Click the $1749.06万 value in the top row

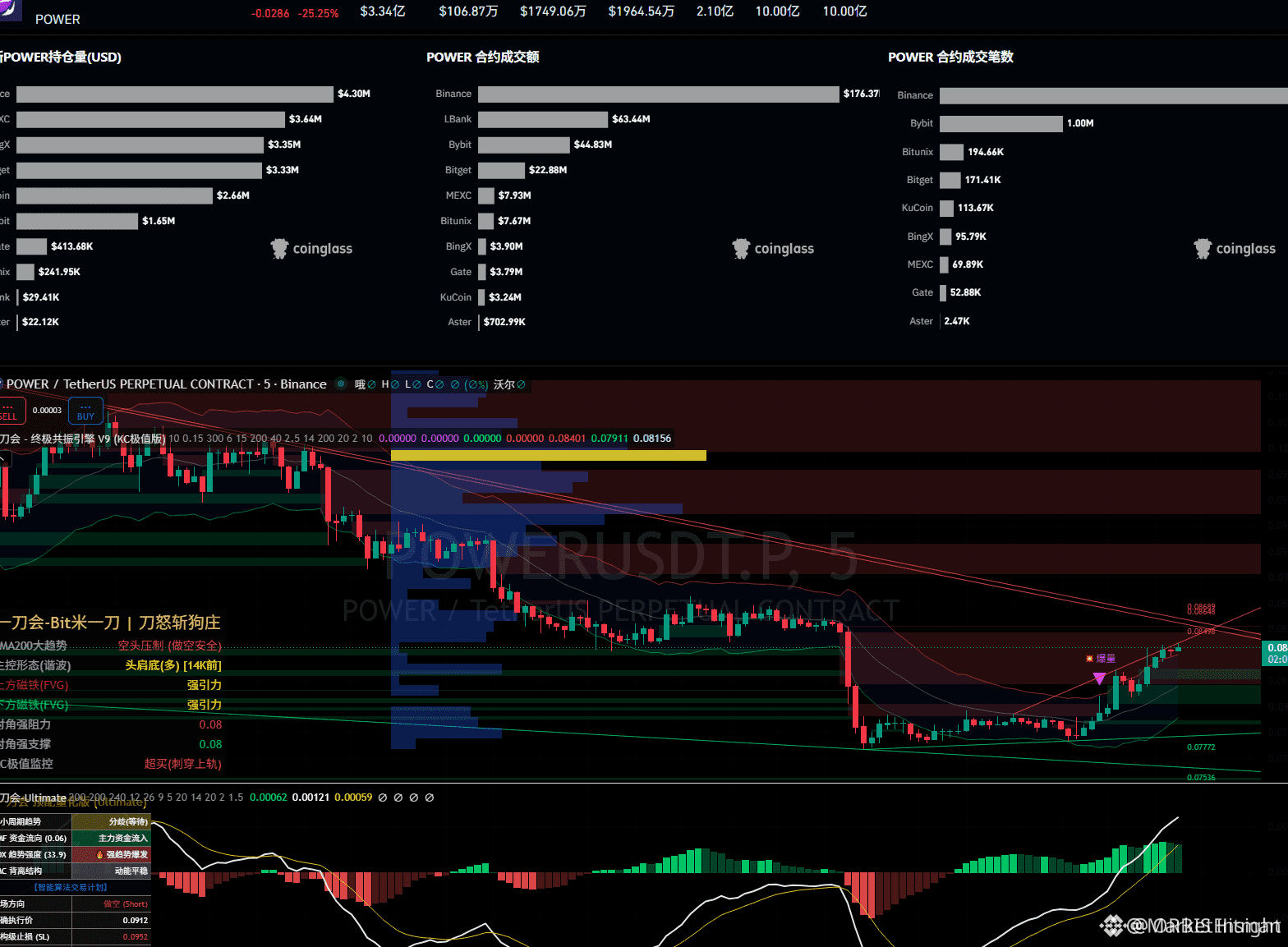point(553,11)
